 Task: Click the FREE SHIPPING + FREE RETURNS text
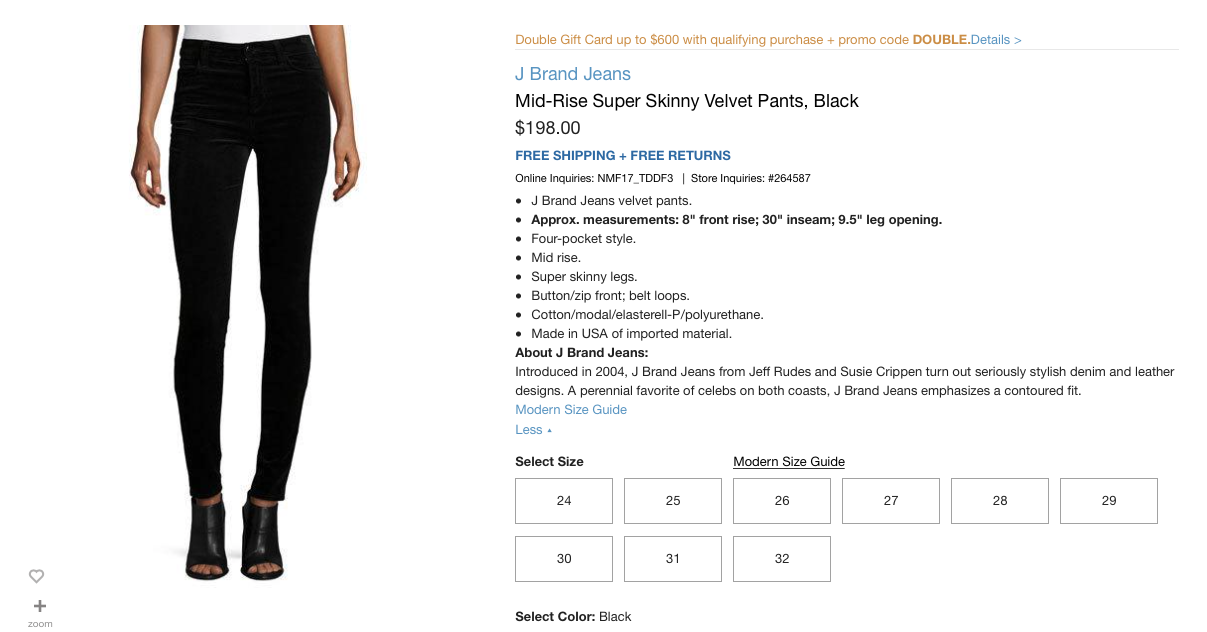(x=622, y=155)
